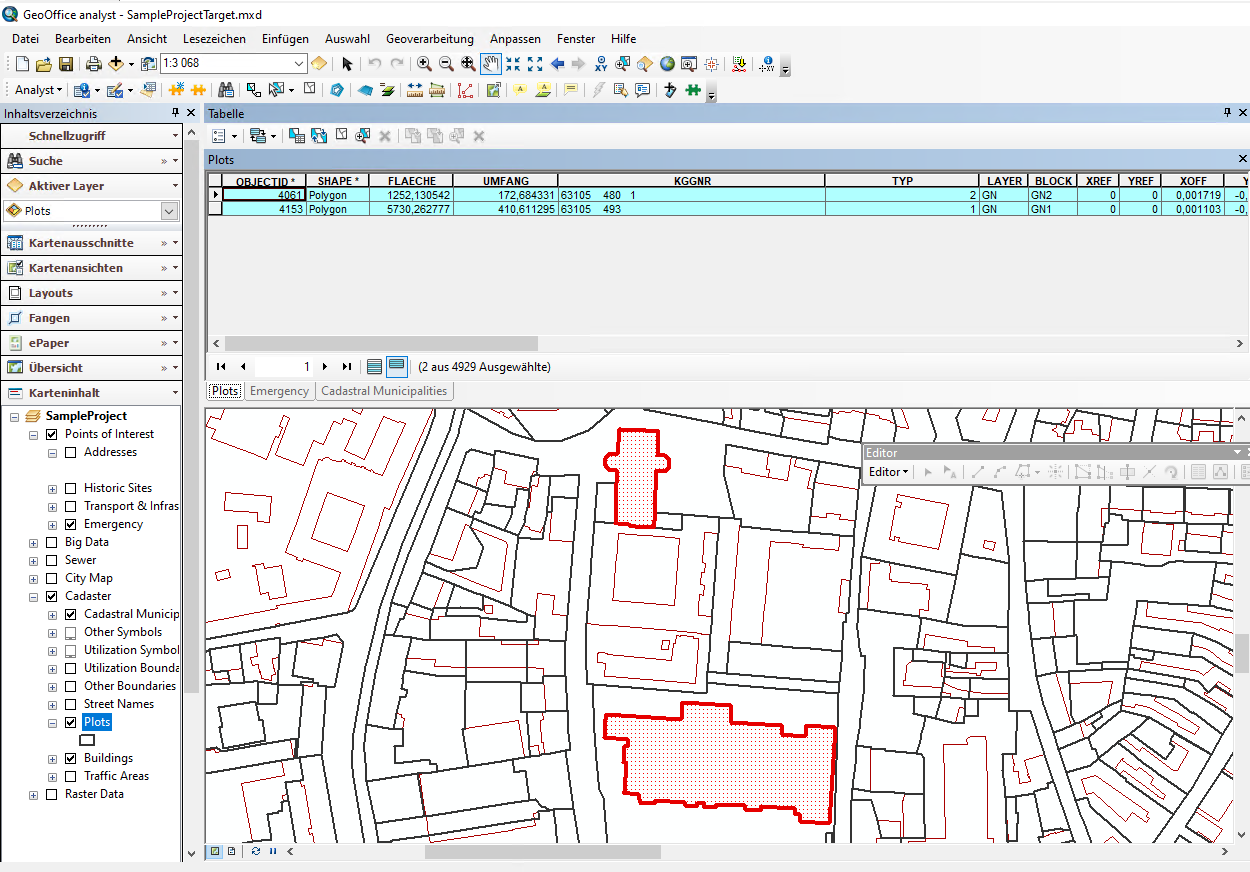
Task: Click the Zoom In magnifier tool
Action: tap(424, 64)
